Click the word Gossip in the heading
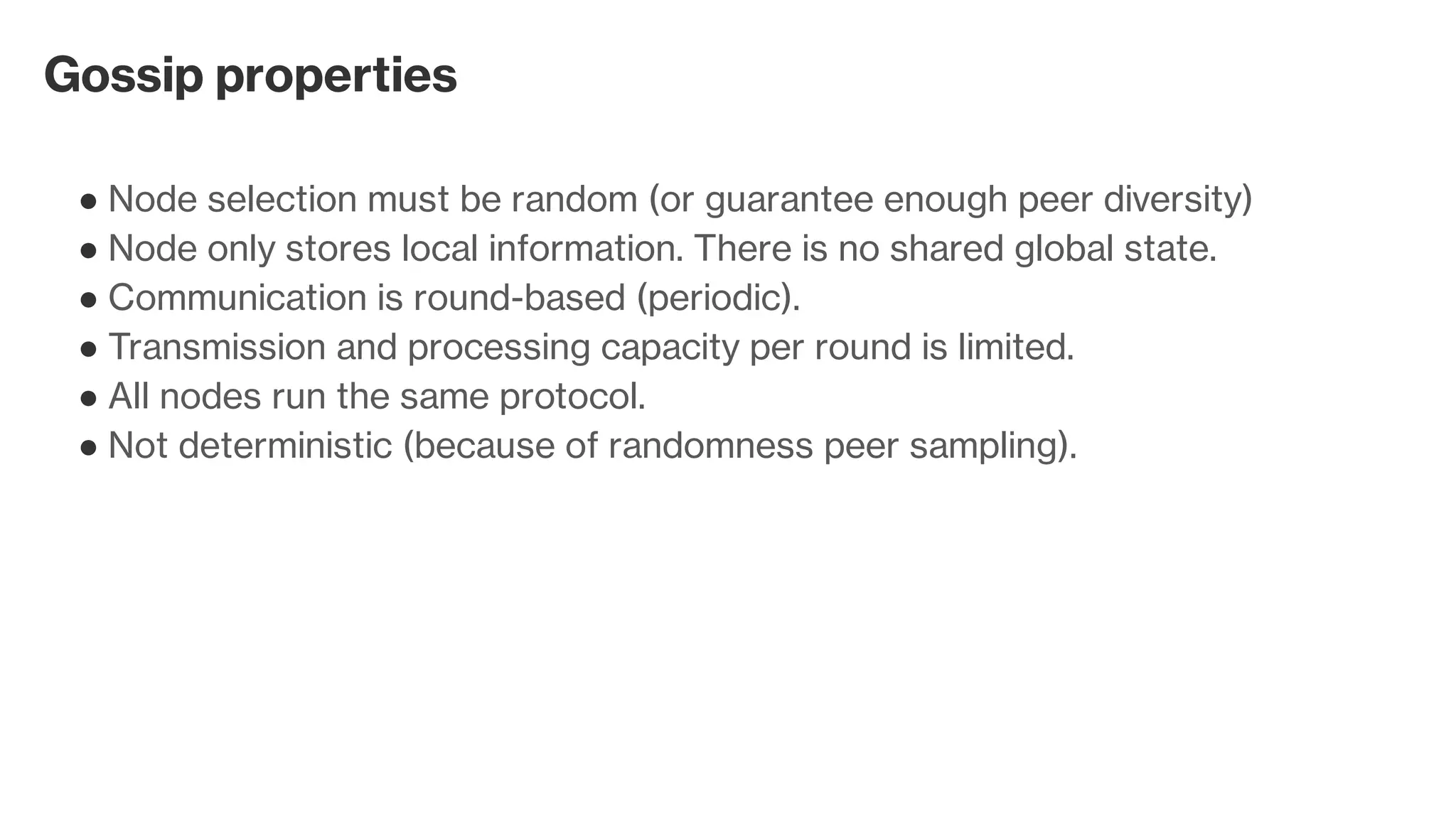This screenshot has width=1456, height=838. coord(124,75)
